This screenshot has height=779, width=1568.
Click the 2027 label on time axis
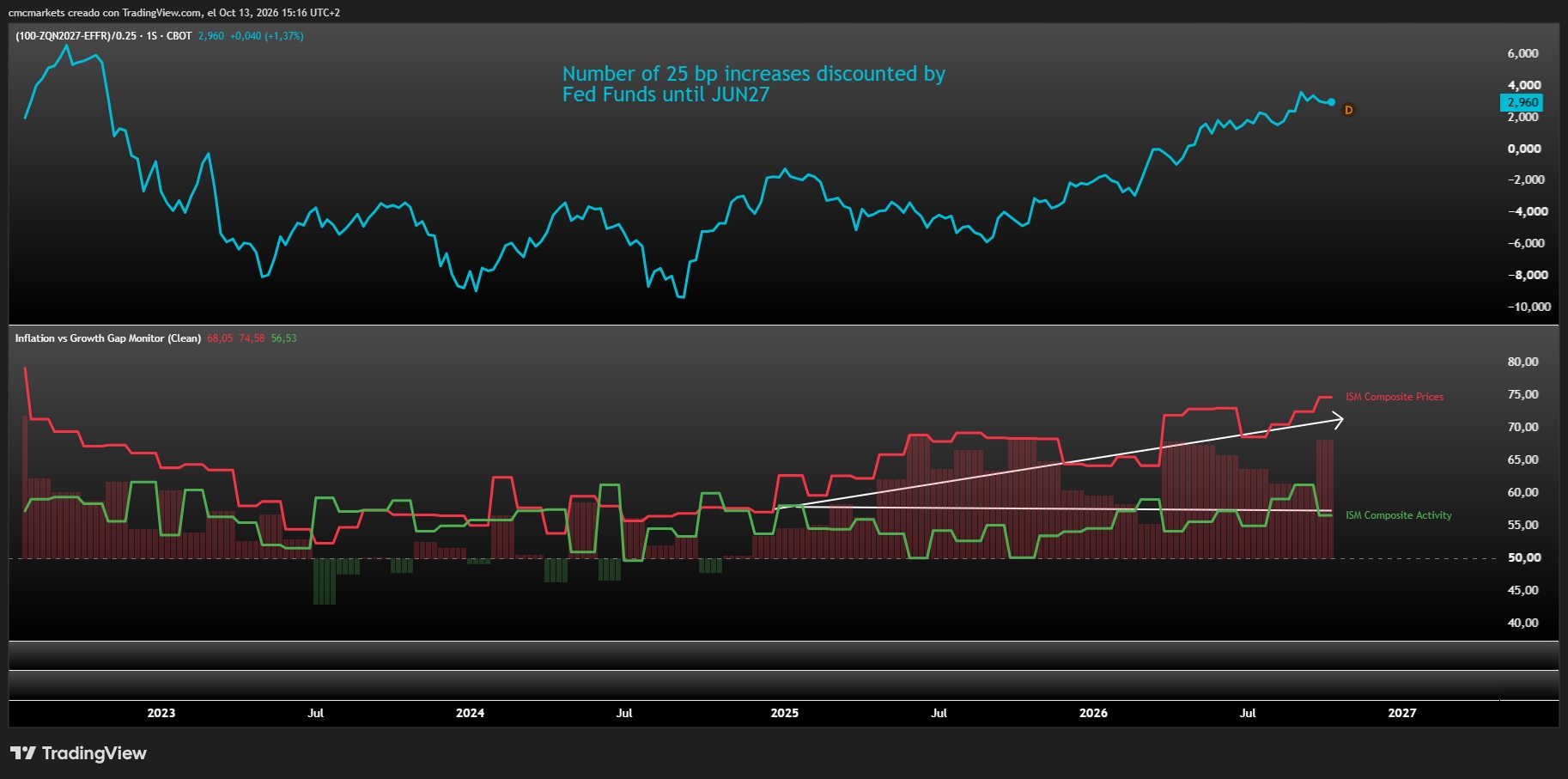(x=1402, y=713)
